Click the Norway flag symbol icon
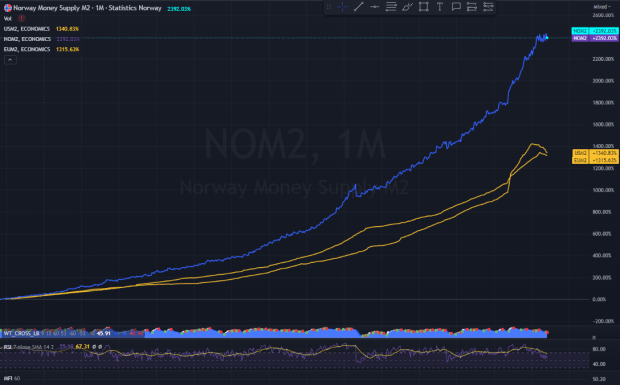The height and width of the screenshot is (385, 620). point(8,8)
